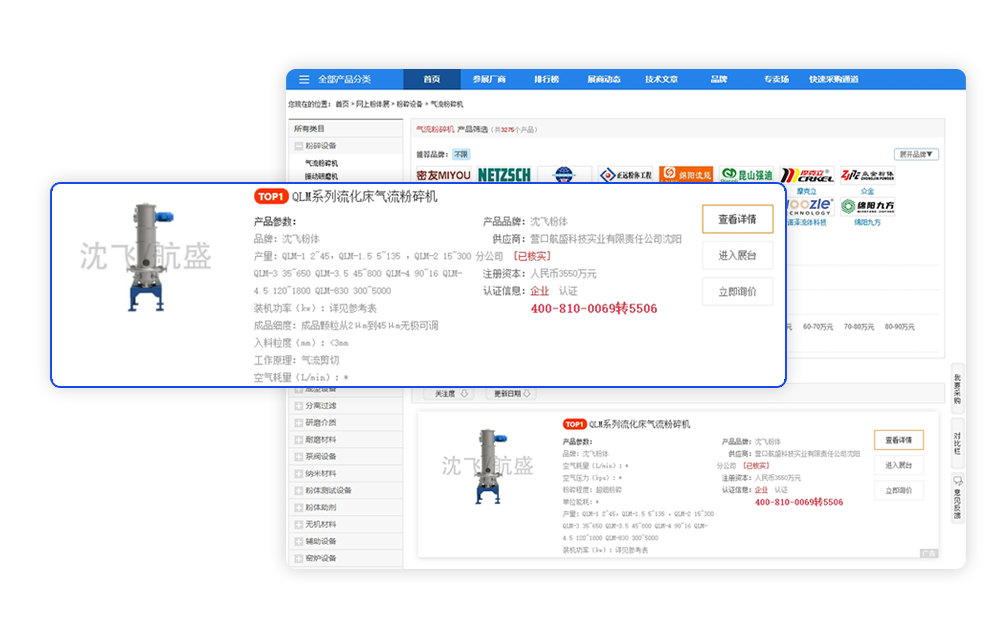Image resolution: width=994 pixels, height=643 pixels.
Task: Open the 对比栏 side tab
Action: pyautogui.click(x=957, y=443)
